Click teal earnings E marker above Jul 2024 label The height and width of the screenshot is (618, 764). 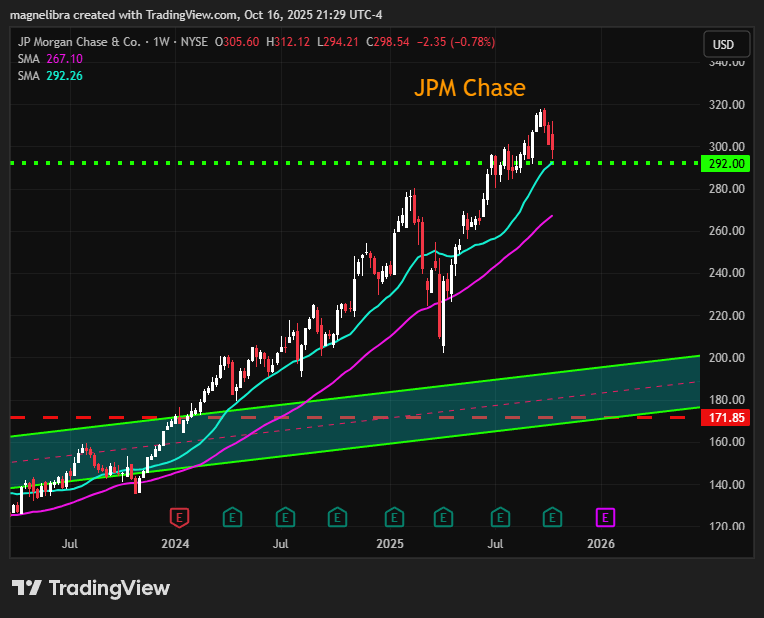[285, 517]
